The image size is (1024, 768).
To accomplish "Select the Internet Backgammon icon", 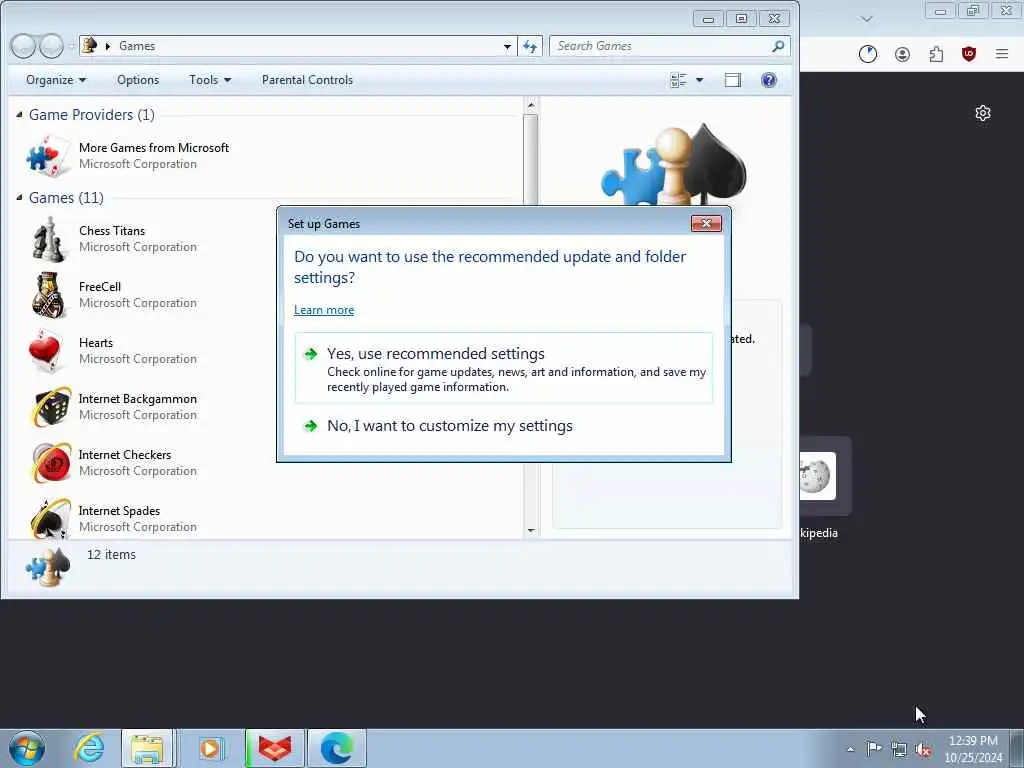I will [x=51, y=407].
